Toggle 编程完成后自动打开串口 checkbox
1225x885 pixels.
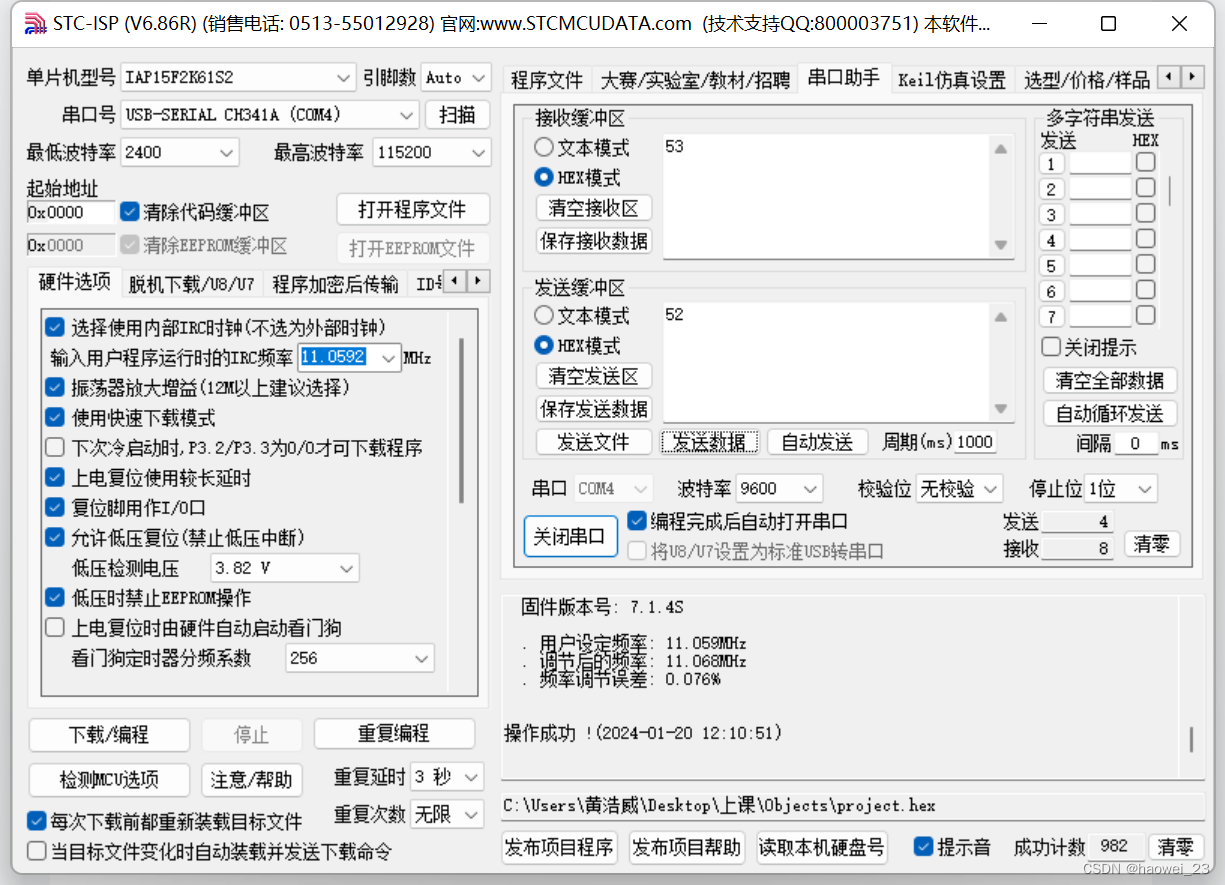click(x=636, y=521)
